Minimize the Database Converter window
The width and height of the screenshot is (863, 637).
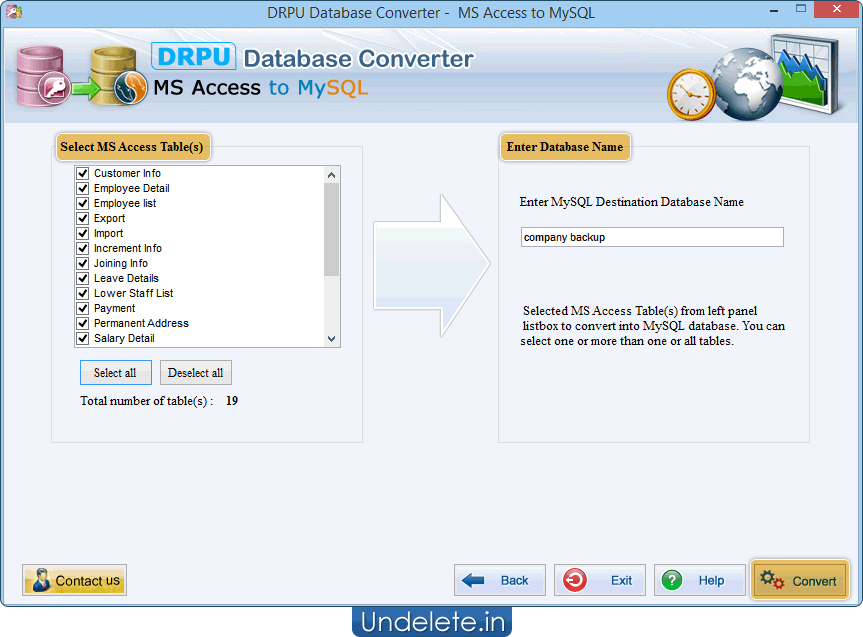774,10
